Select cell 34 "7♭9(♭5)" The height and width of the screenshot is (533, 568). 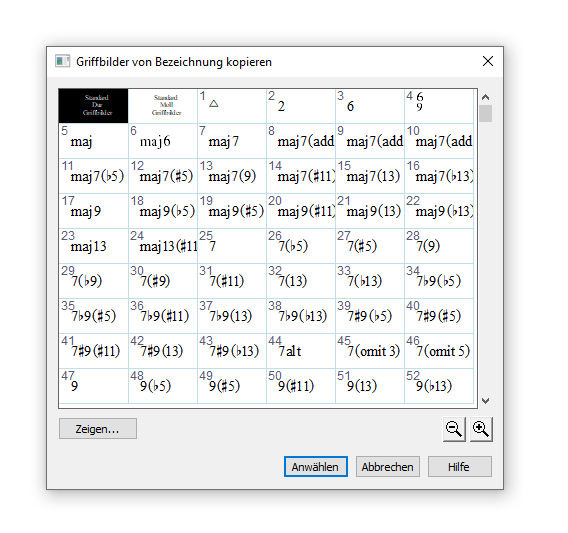click(439, 281)
